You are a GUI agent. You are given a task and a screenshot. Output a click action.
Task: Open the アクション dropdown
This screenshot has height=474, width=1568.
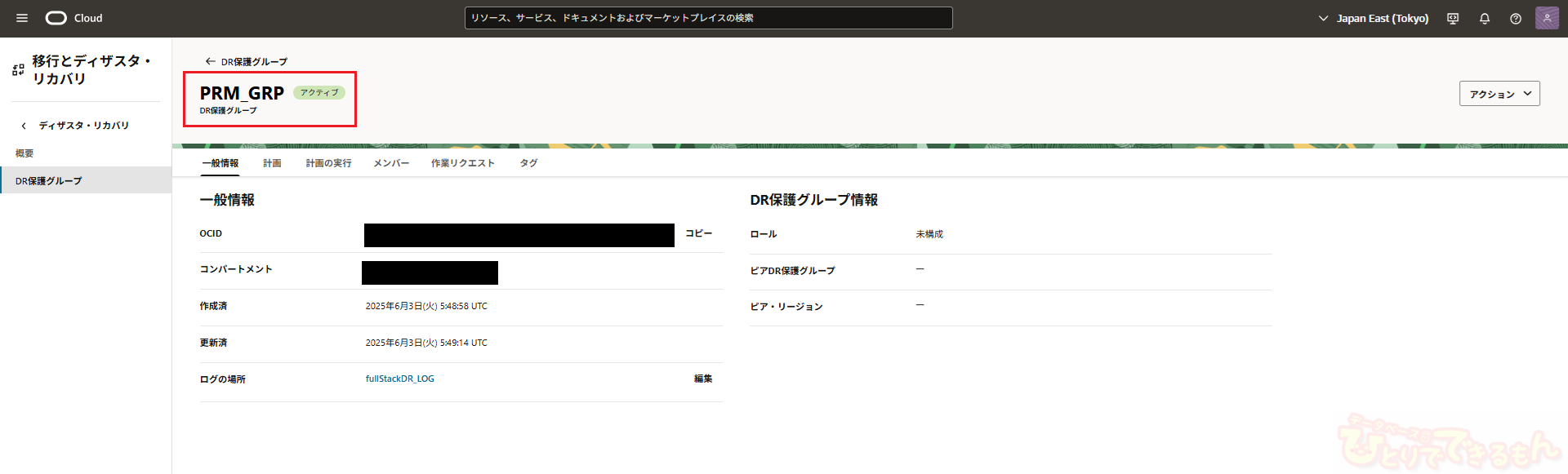point(1499,94)
